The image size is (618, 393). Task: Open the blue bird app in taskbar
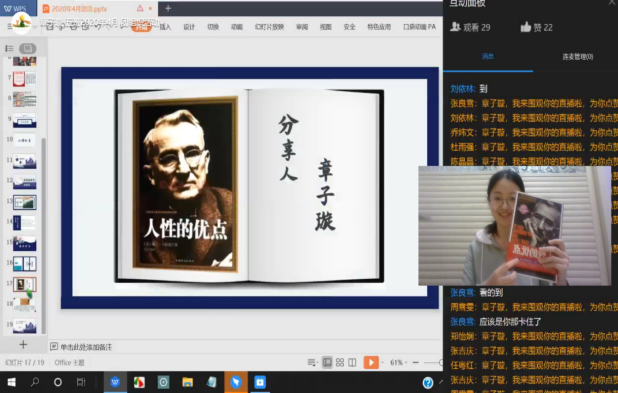tap(236, 382)
